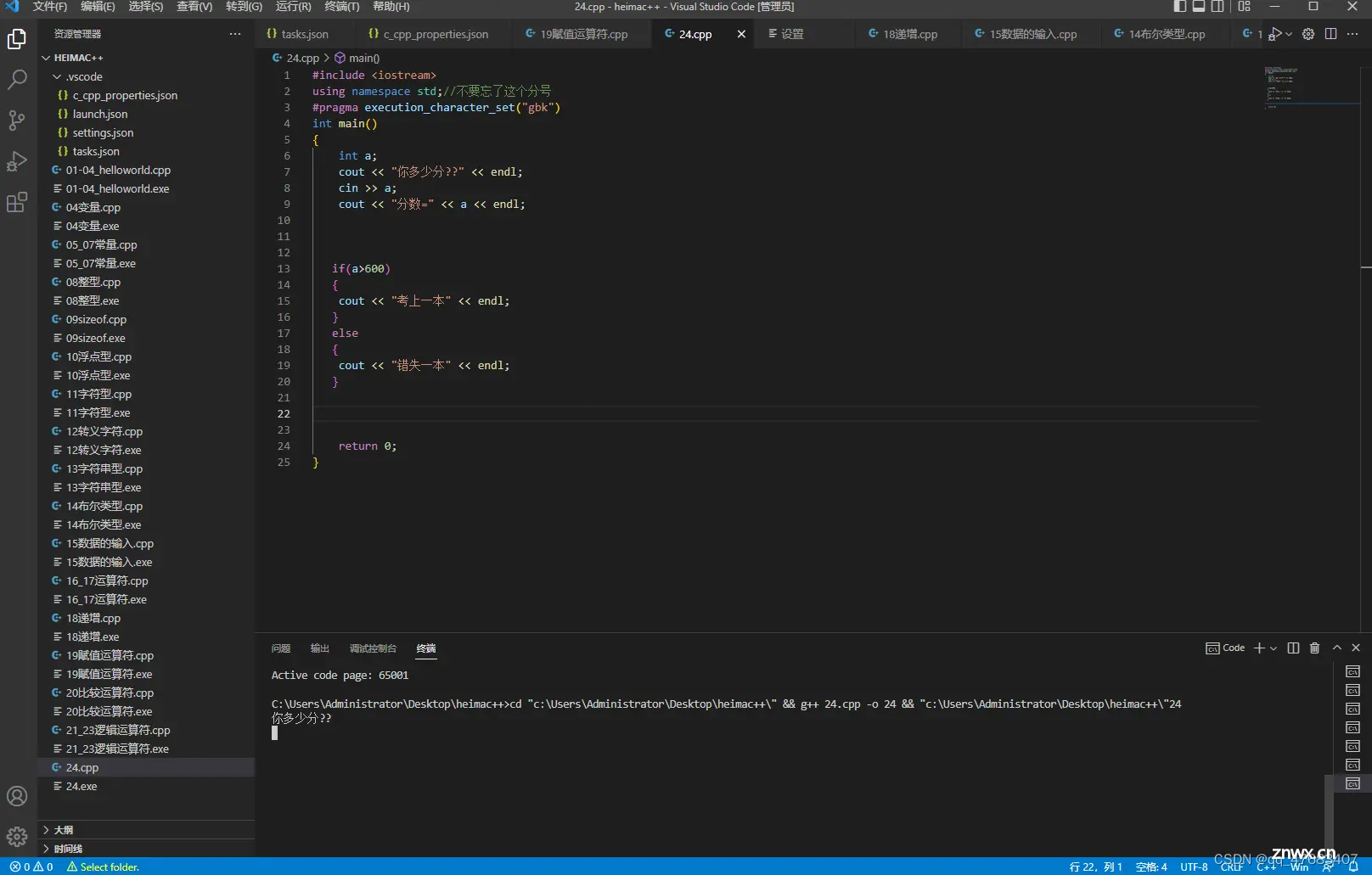This screenshot has height=875, width=1372.
Task: Open 运行(R) menu
Action: 294,7
